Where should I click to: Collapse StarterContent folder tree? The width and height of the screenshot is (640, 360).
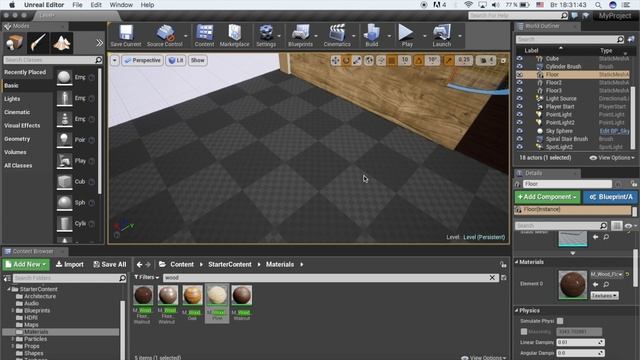point(9,289)
